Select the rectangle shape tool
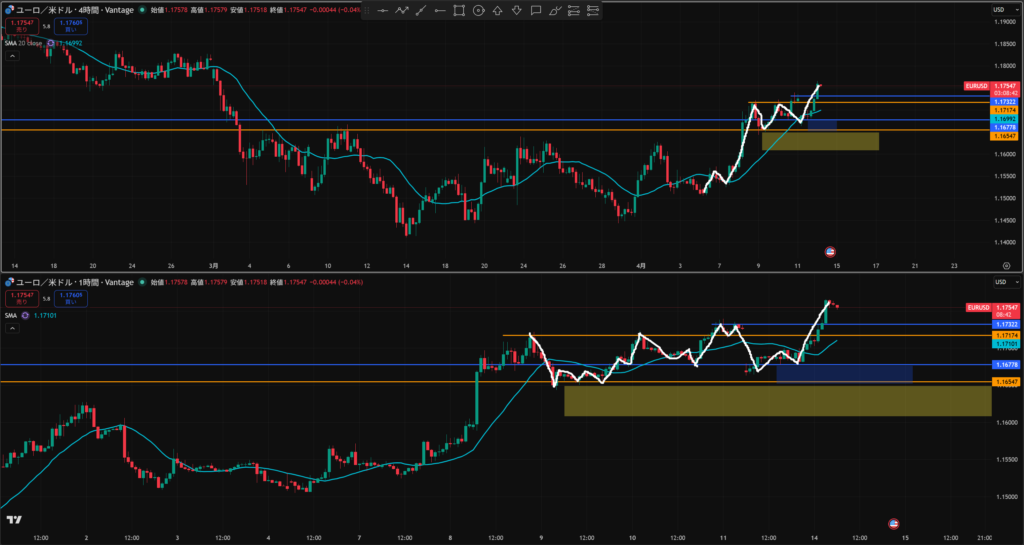The image size is (1024, 545). (459, 10)
